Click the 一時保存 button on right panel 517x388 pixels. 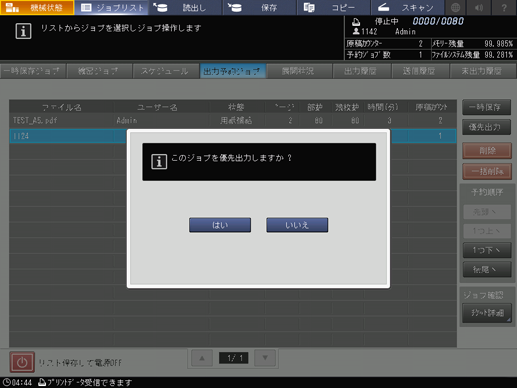tap(486, 107)
